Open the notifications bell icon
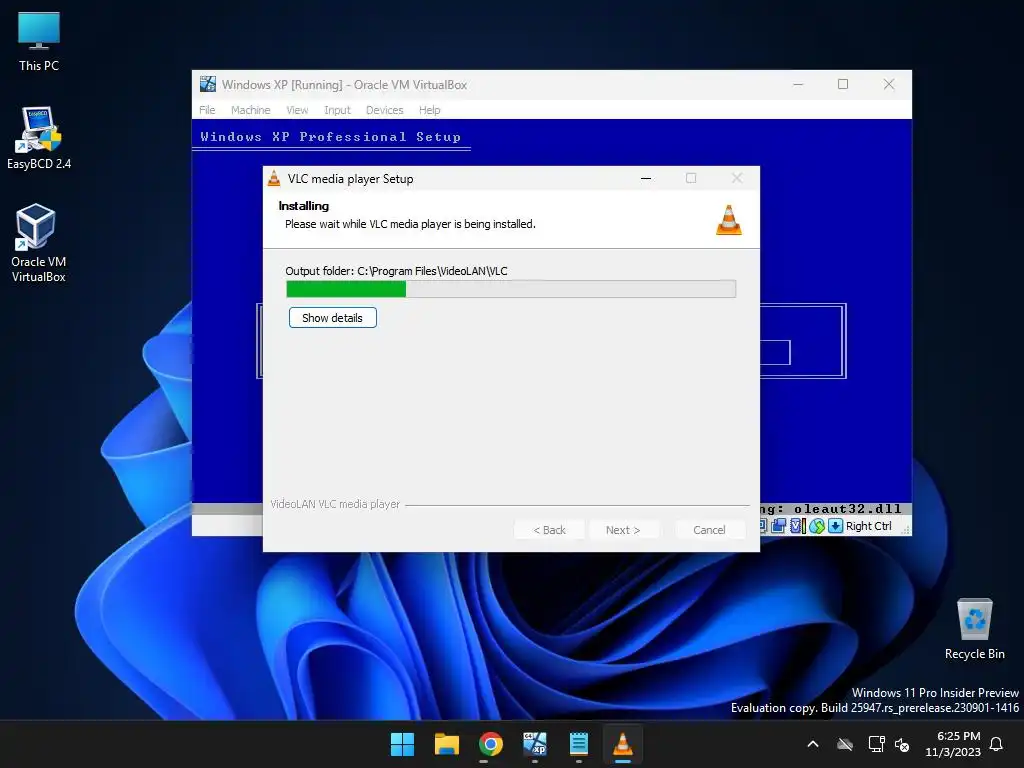1024x768 pixels. 997,744
